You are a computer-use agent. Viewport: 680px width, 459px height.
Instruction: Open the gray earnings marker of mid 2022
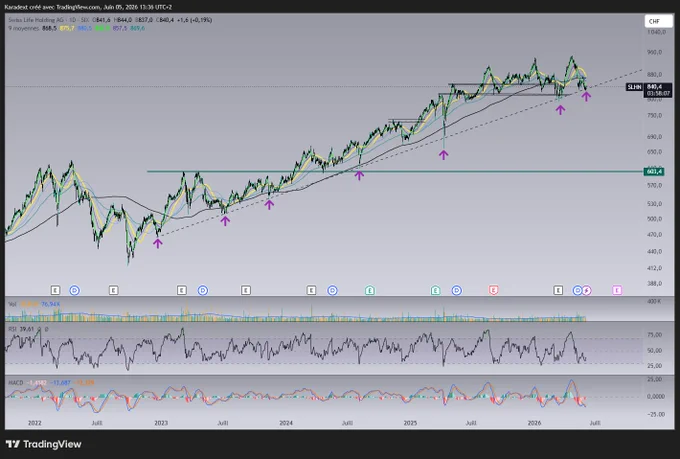pos(114,290)
